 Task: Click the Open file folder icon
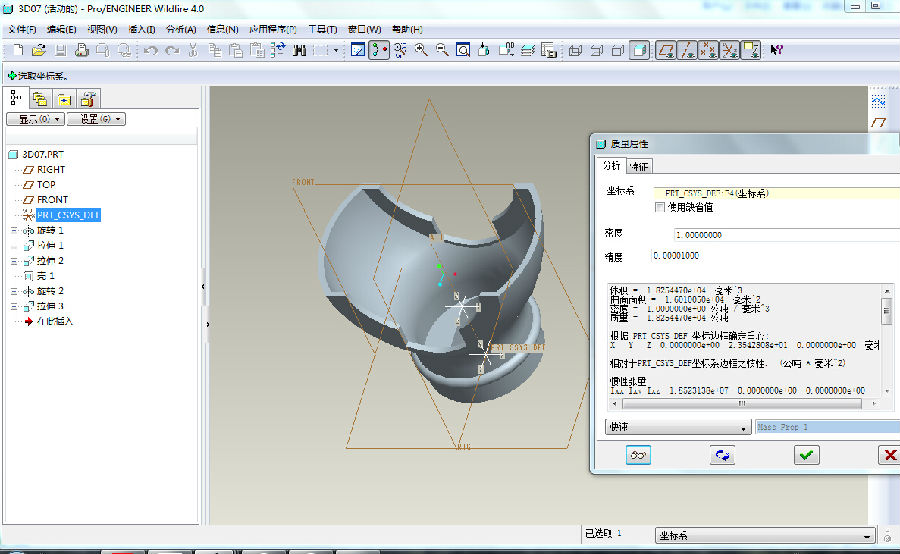38,50
